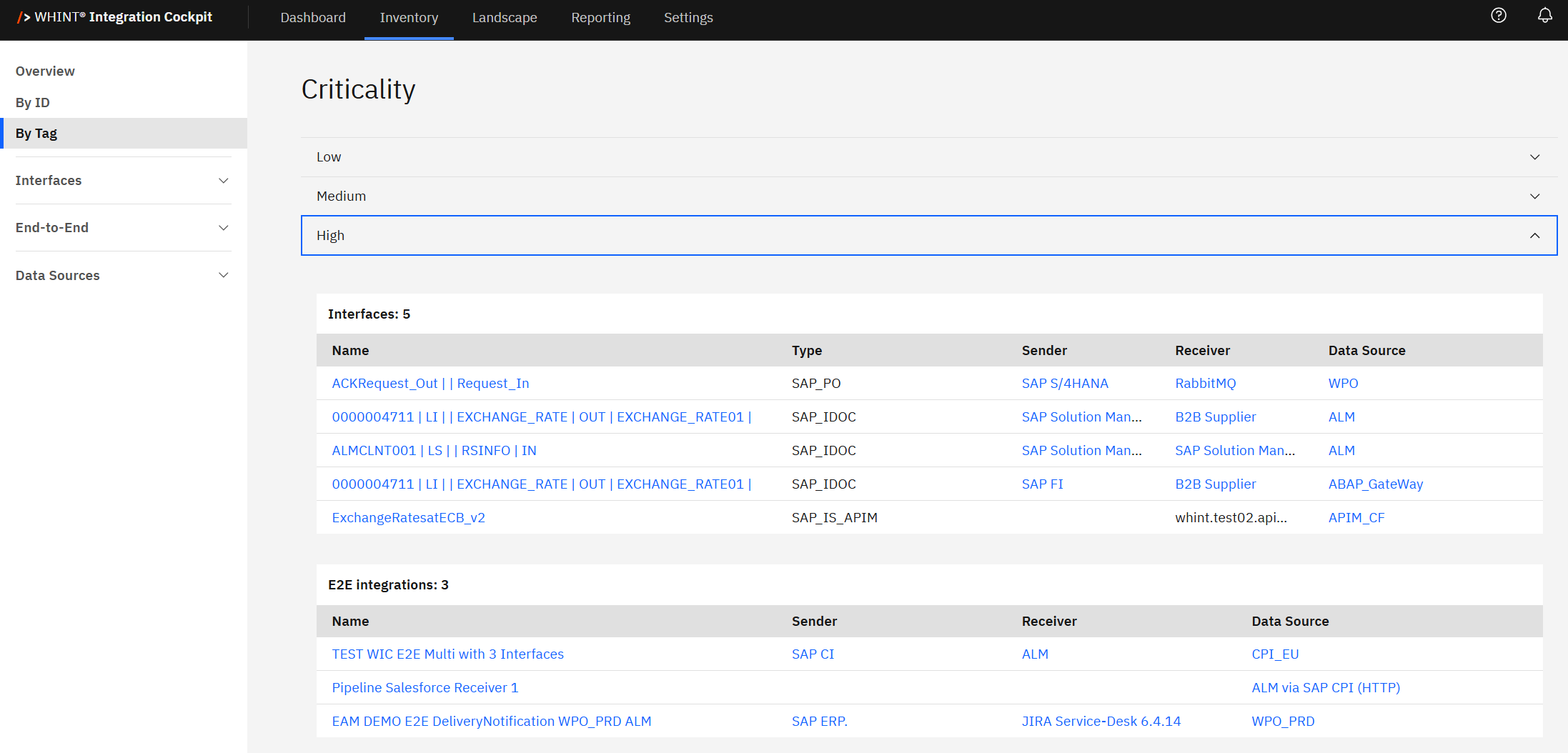Screen dimensions: 1568x753
Task: Select Overview in the sidebar
Action: (45, 71)
